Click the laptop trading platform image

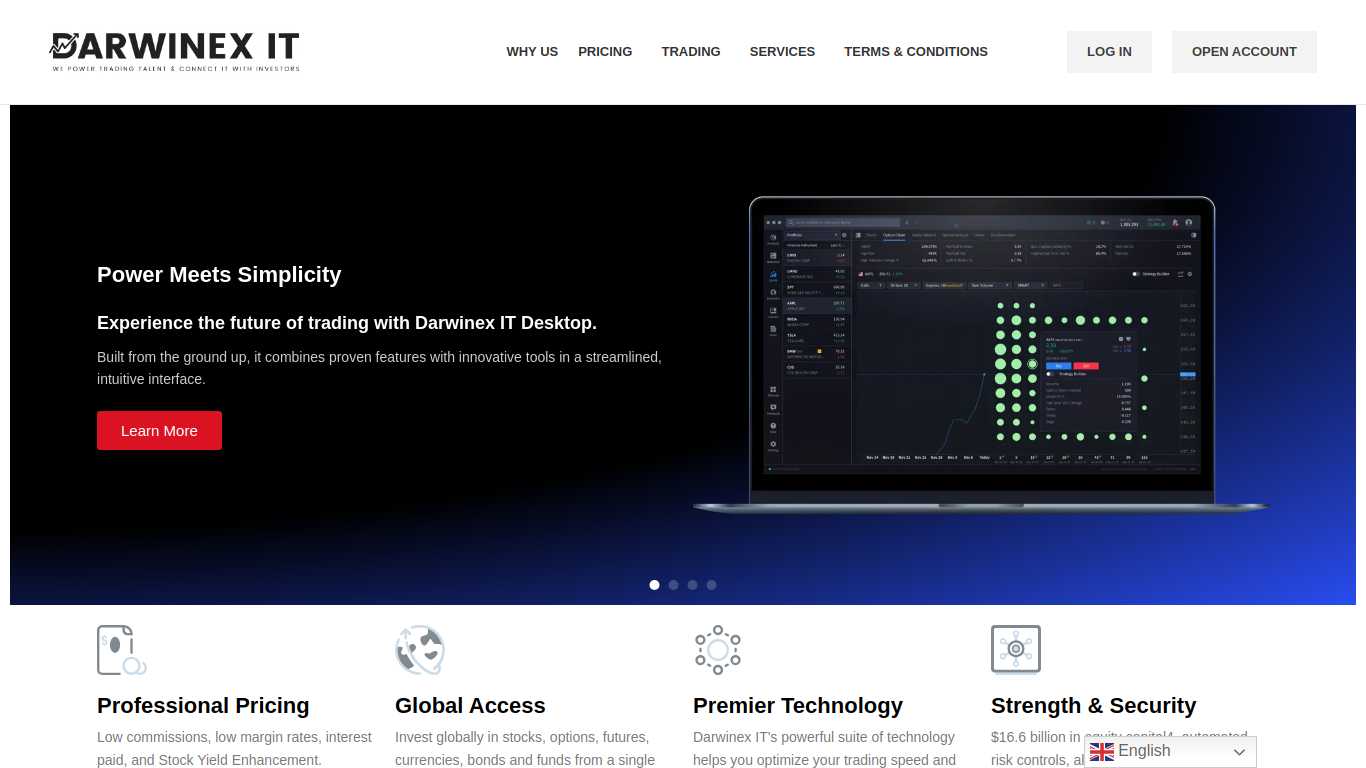point(981,355)
